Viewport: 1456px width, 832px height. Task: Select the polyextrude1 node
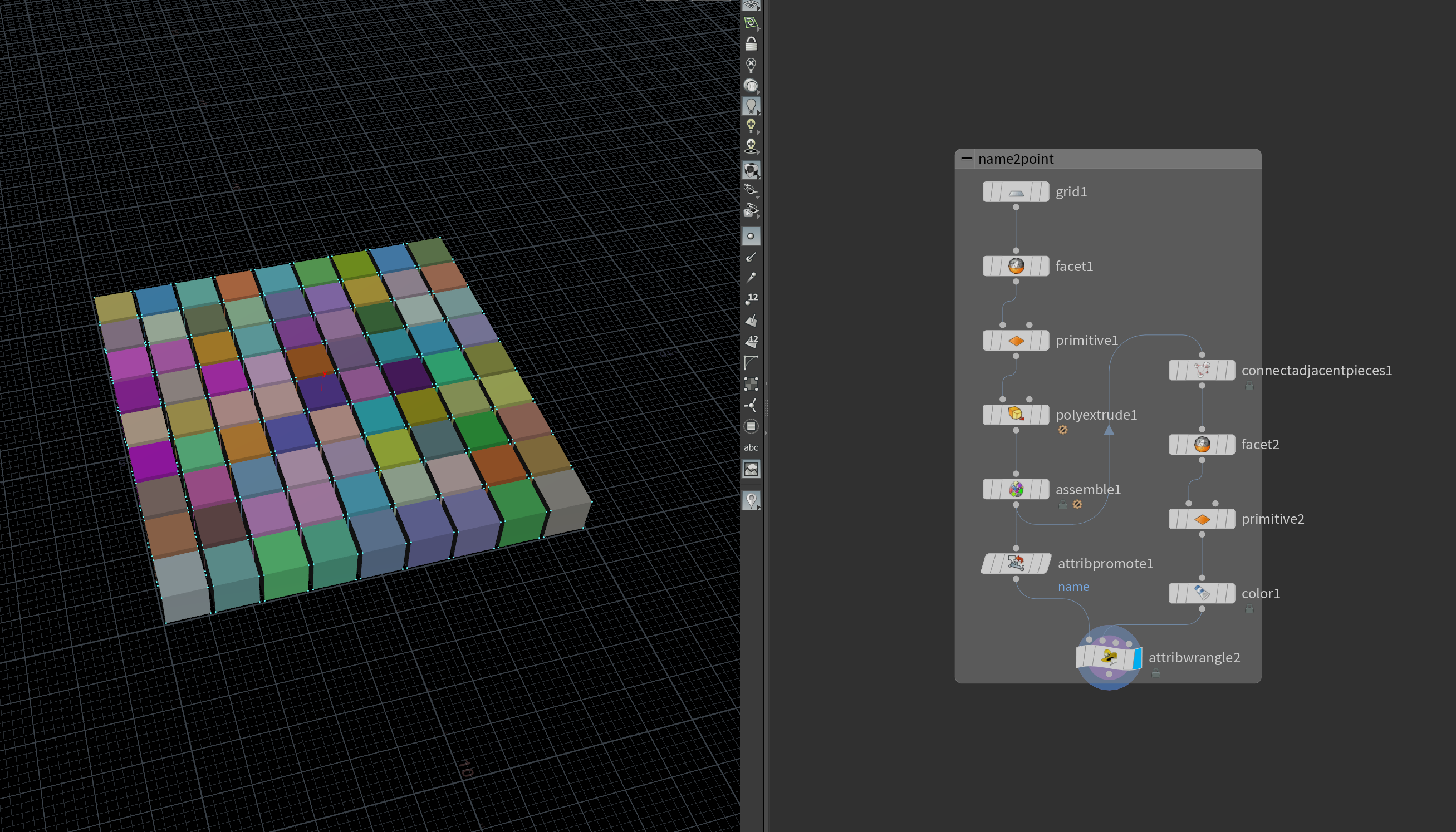click(1015, 414)
